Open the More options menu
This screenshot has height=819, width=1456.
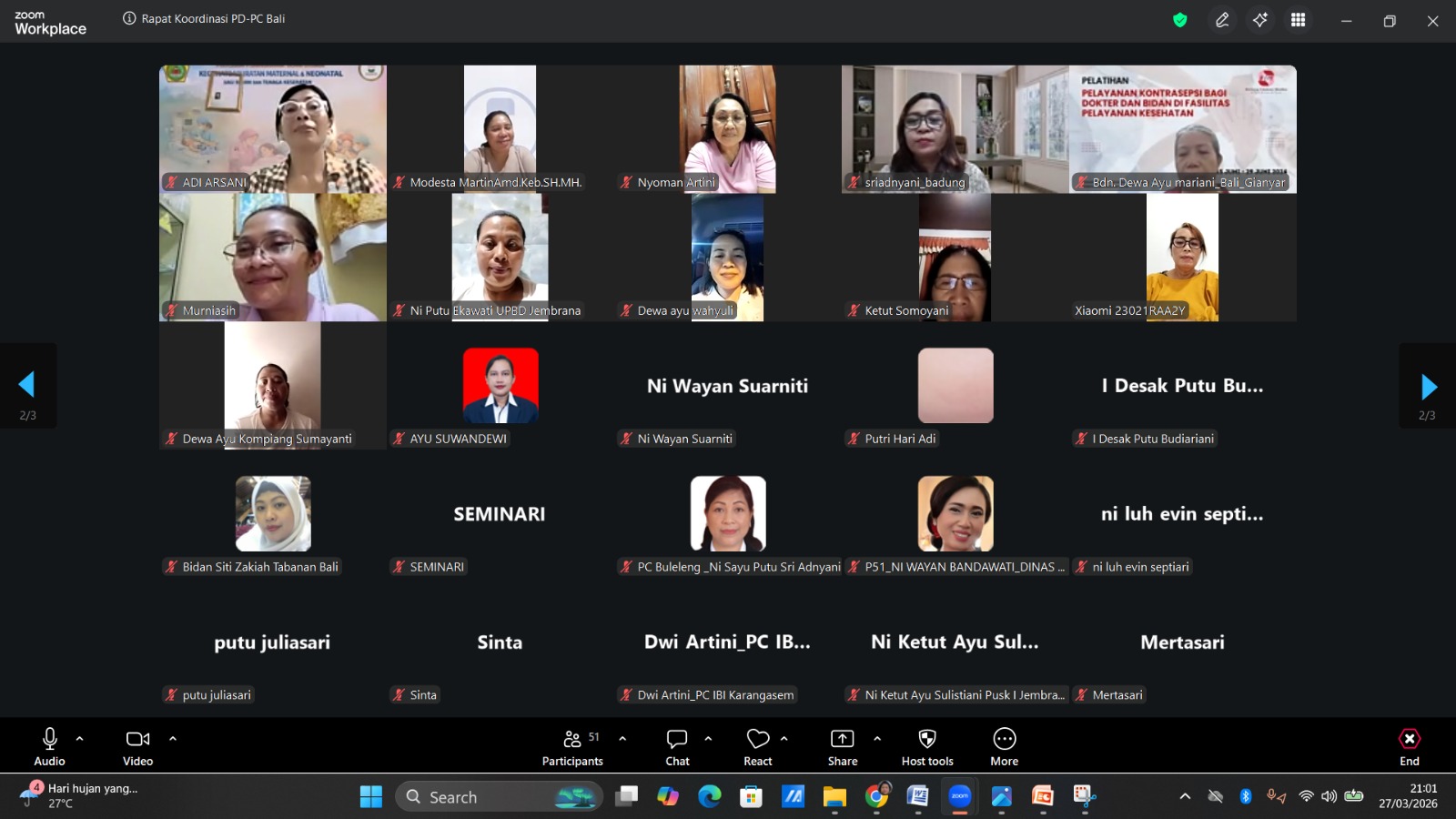point(1004,746)
